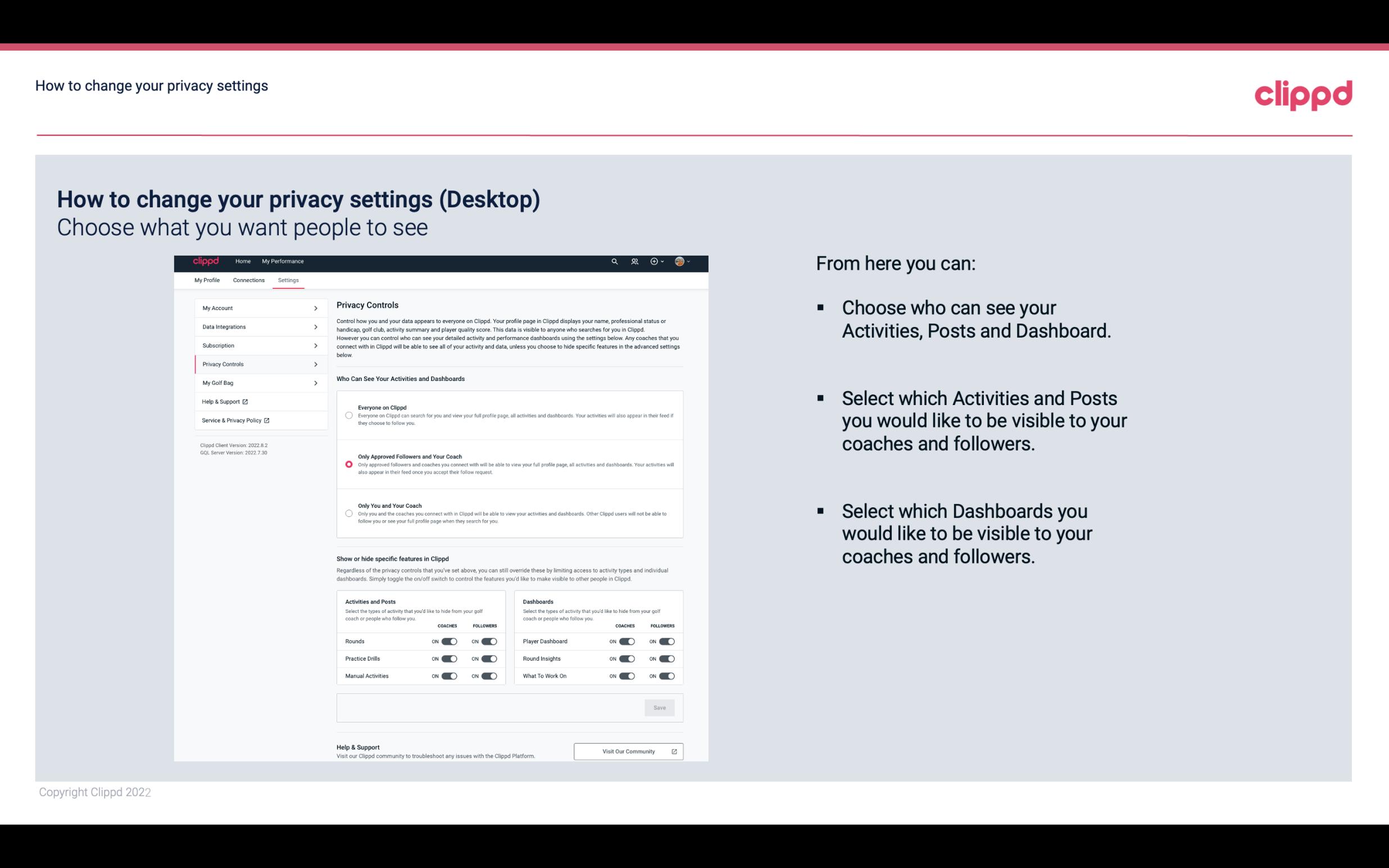Switch to the Connections tab
Screen dimensions: 1389x868
point(248,280)
